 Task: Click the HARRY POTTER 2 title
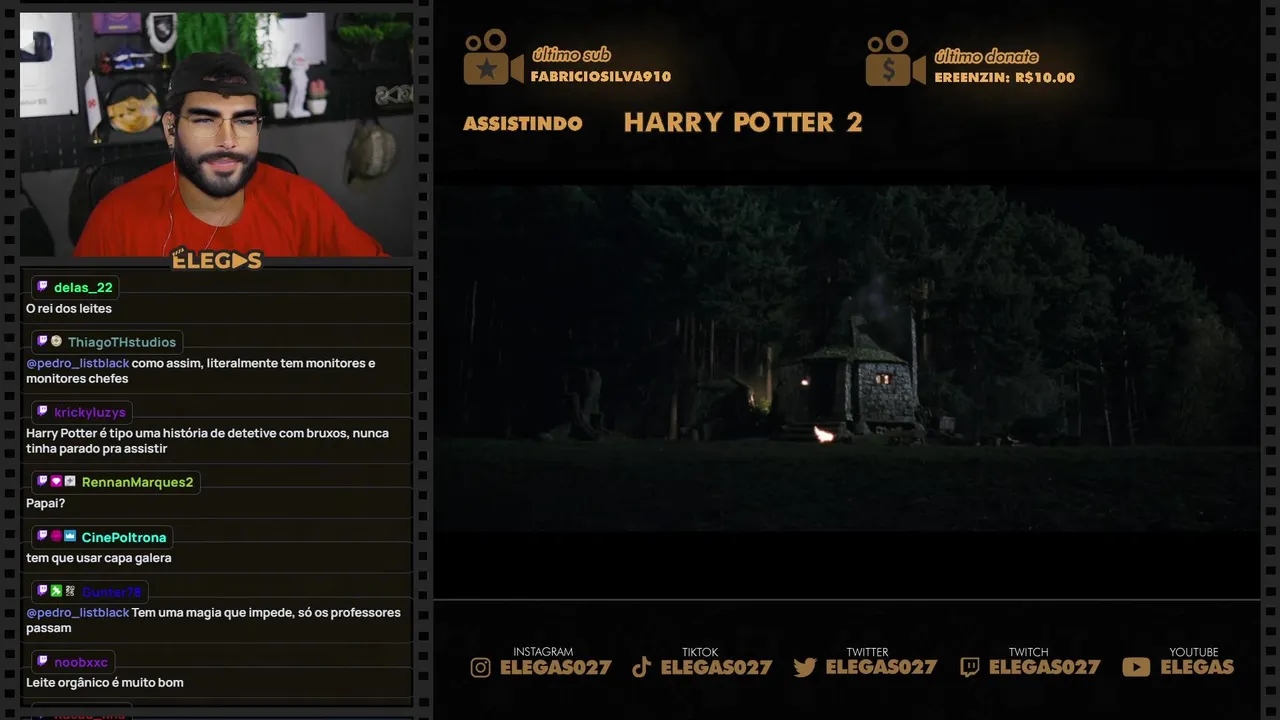(x=743, y=122)
